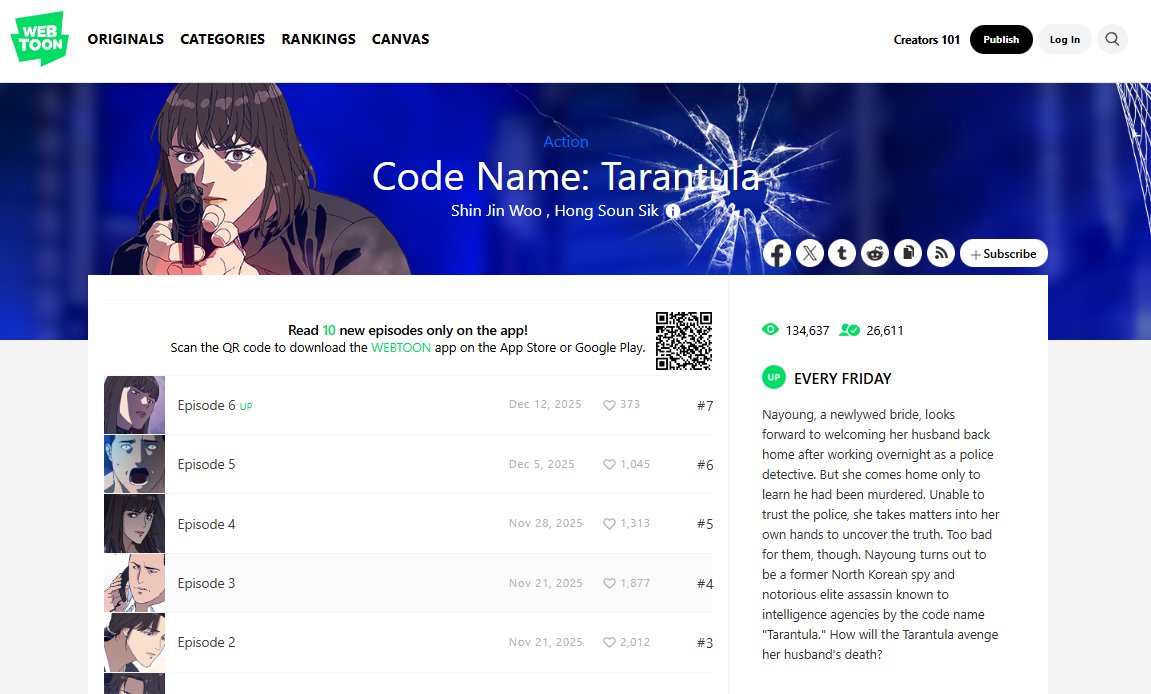Open the CATEGORIES menu
Image resolution: width=1151 pixels, height=694 pixels.
coord(222,39)
